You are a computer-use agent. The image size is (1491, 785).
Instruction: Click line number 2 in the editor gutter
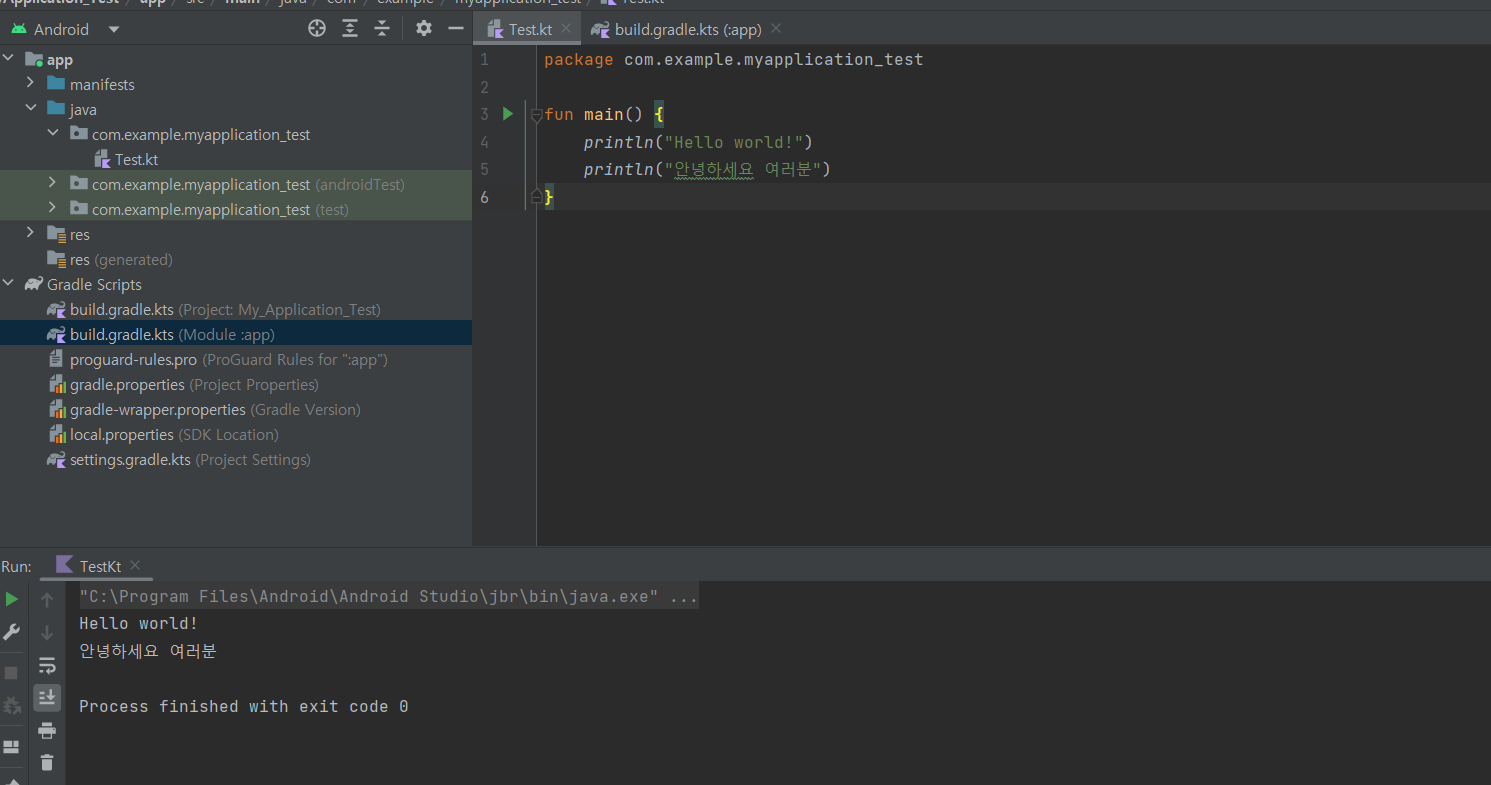tap(484, 87)
